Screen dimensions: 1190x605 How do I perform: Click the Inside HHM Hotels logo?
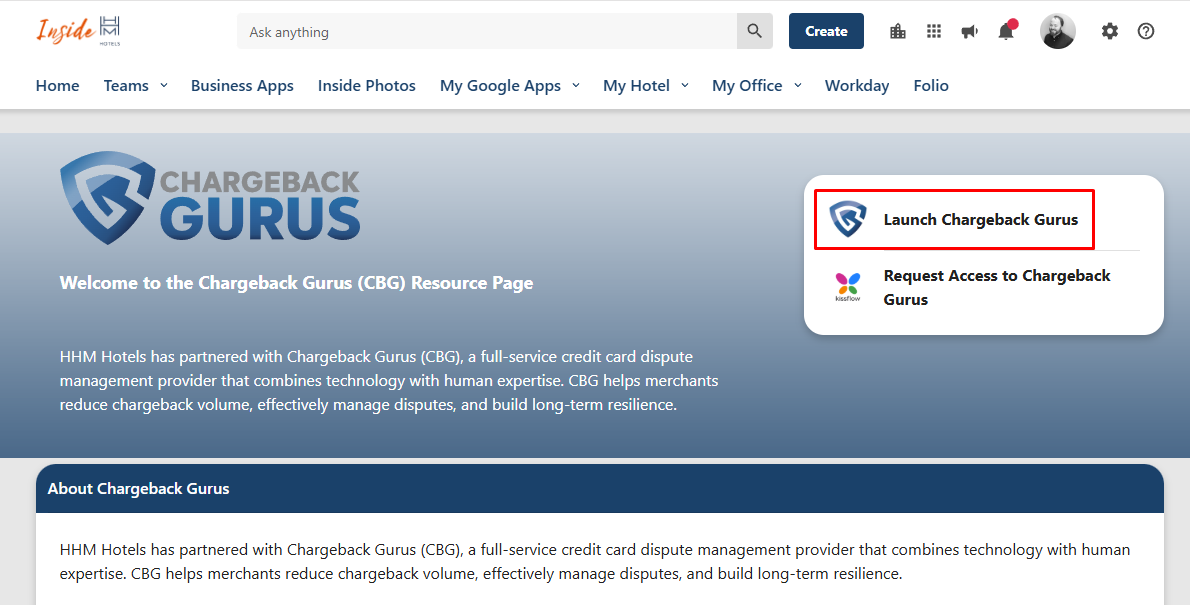point(78,31)
